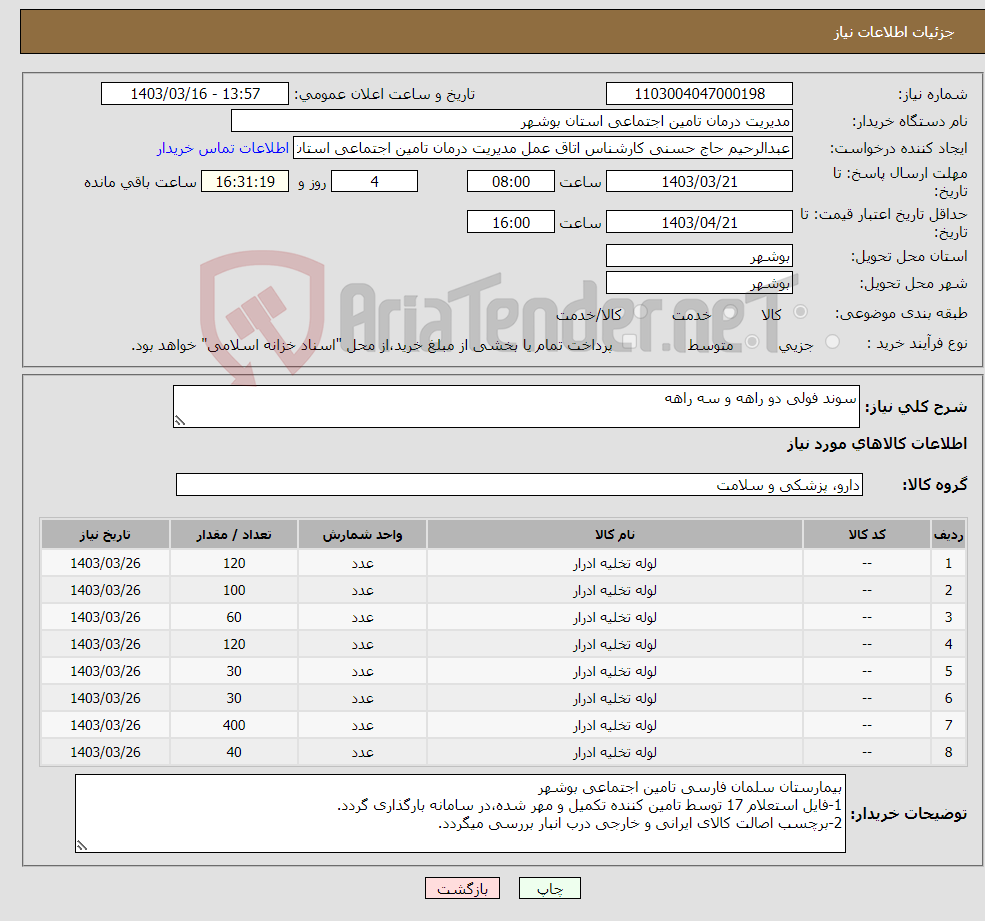Click the بازگشت back button
This screenshot has height=921, width=985.
tap(462, 888)
